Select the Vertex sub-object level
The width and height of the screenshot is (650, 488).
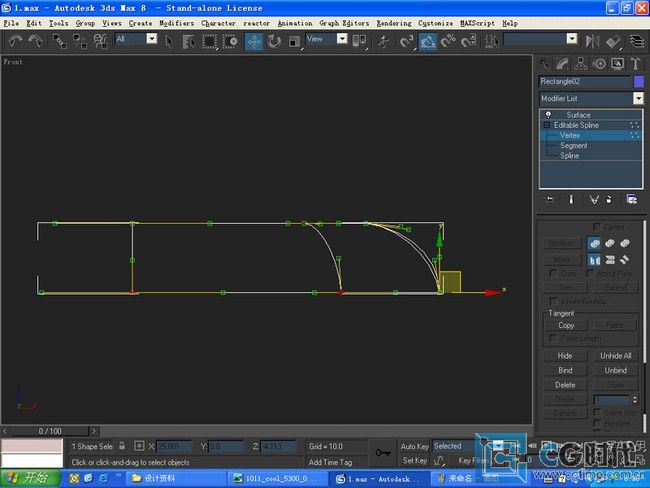point(570,135)
